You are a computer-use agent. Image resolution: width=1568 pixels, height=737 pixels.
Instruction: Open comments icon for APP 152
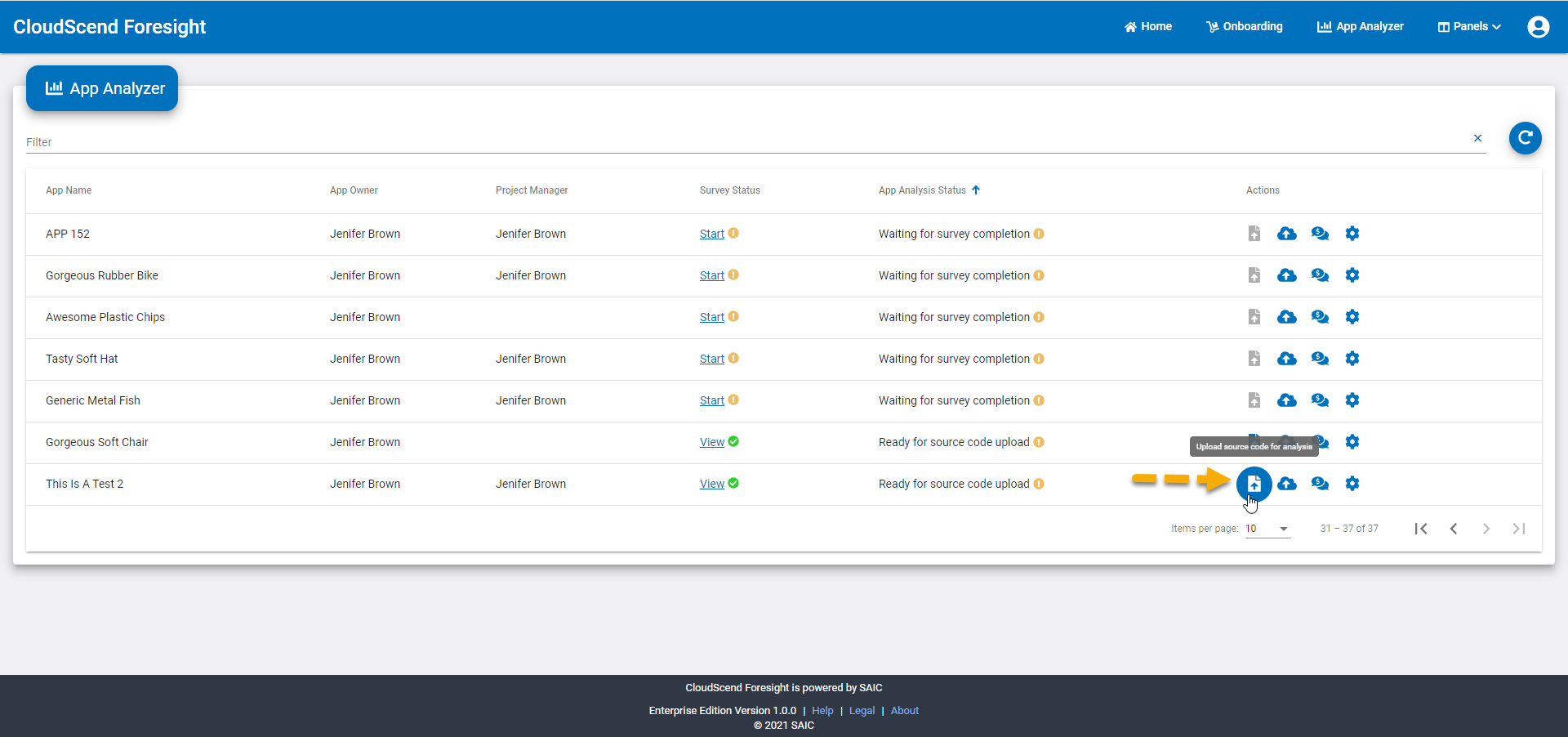click(x=1320, y=234)
